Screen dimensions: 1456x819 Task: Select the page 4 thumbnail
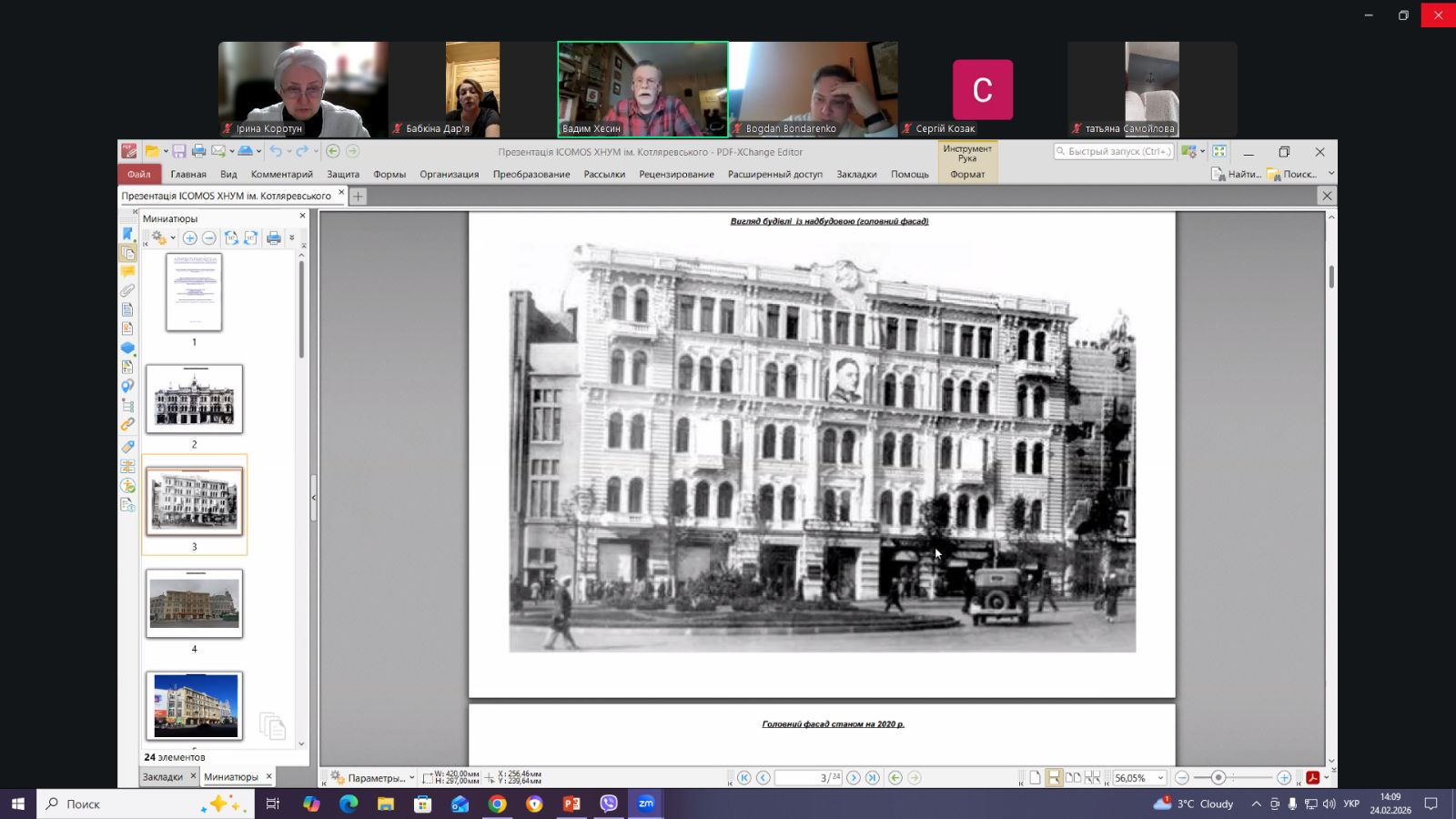(x=194, y=603)
